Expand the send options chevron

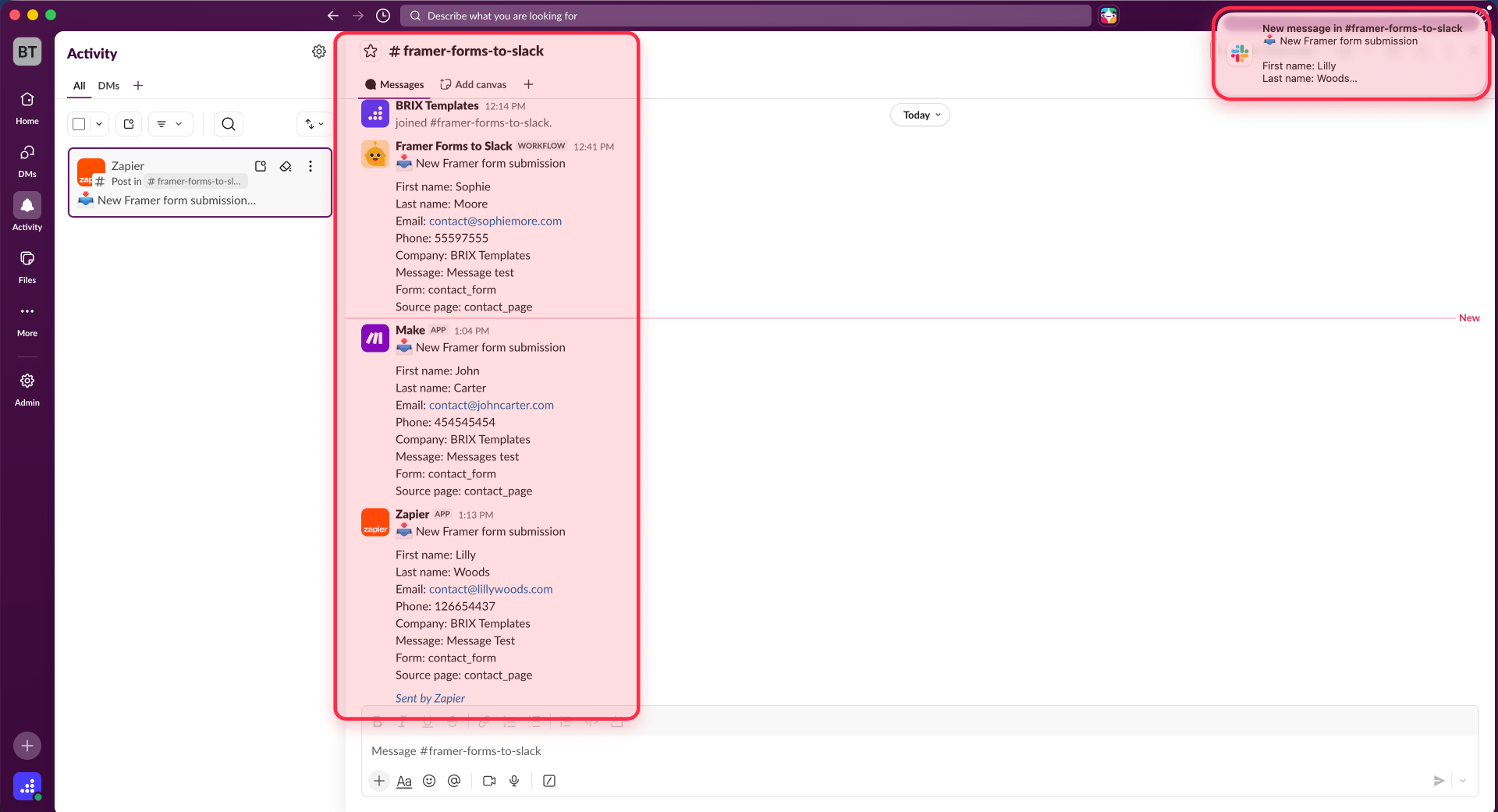tap(1463, 781)
